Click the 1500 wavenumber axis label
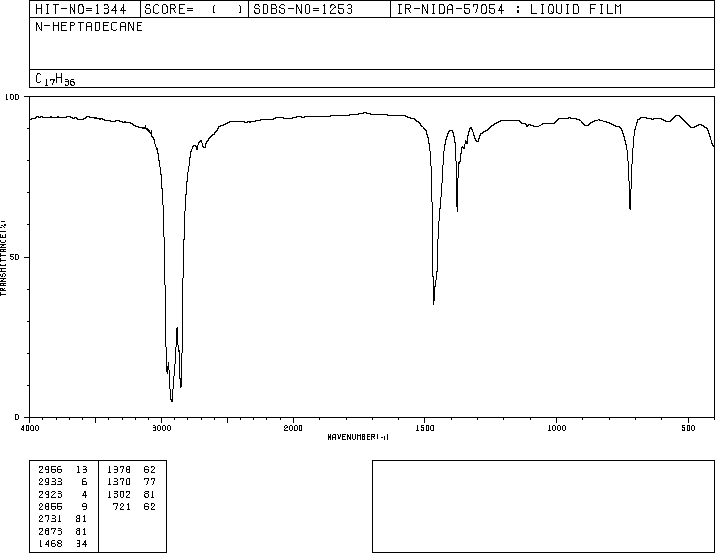 [425, 428]
